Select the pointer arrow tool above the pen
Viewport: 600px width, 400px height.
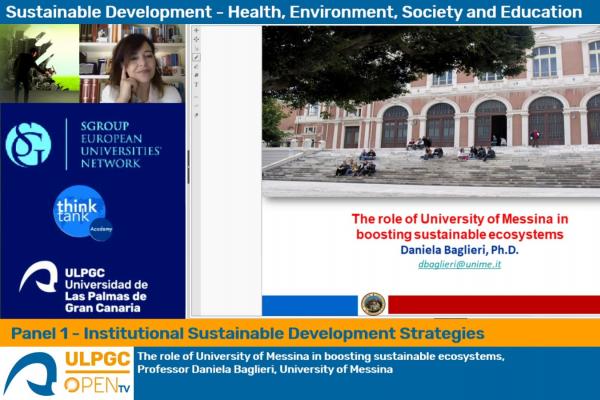tap(196, 48)
